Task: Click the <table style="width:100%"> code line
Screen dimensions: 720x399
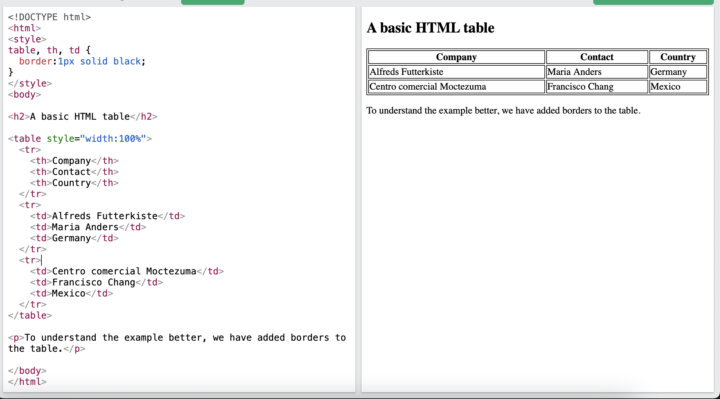Action: point(80,138)
